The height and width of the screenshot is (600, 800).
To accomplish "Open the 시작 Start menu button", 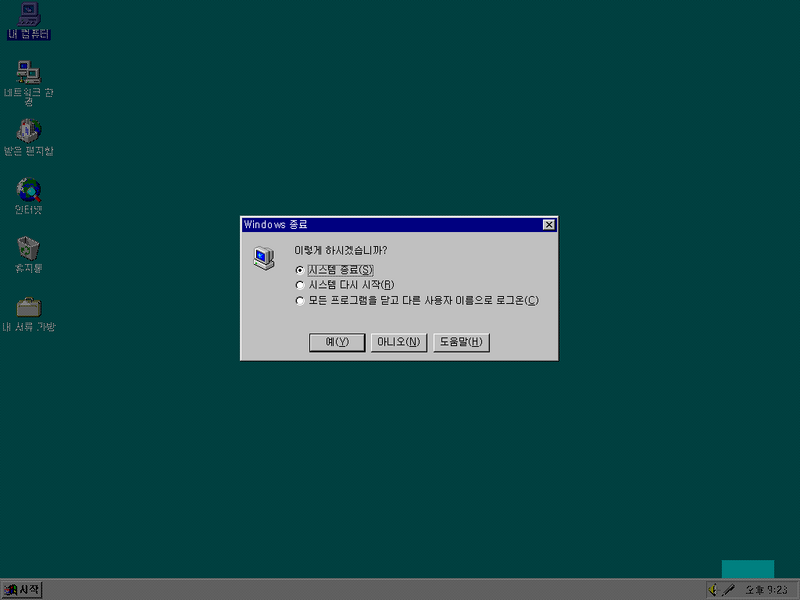I will pos(21,590).
